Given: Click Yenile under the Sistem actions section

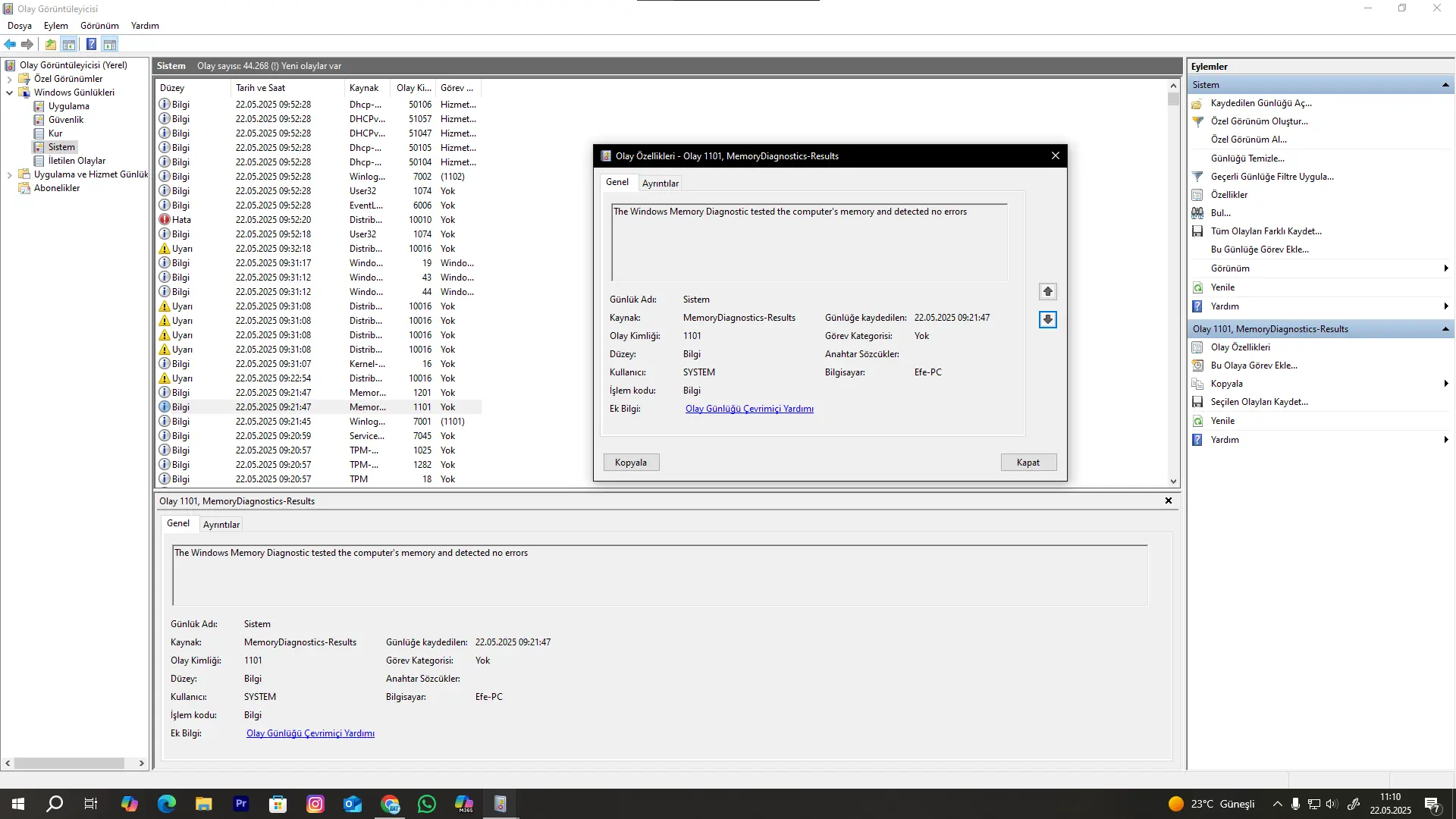Looking at the screenshot, I should pyautogui.click(x=1222, y=287).
